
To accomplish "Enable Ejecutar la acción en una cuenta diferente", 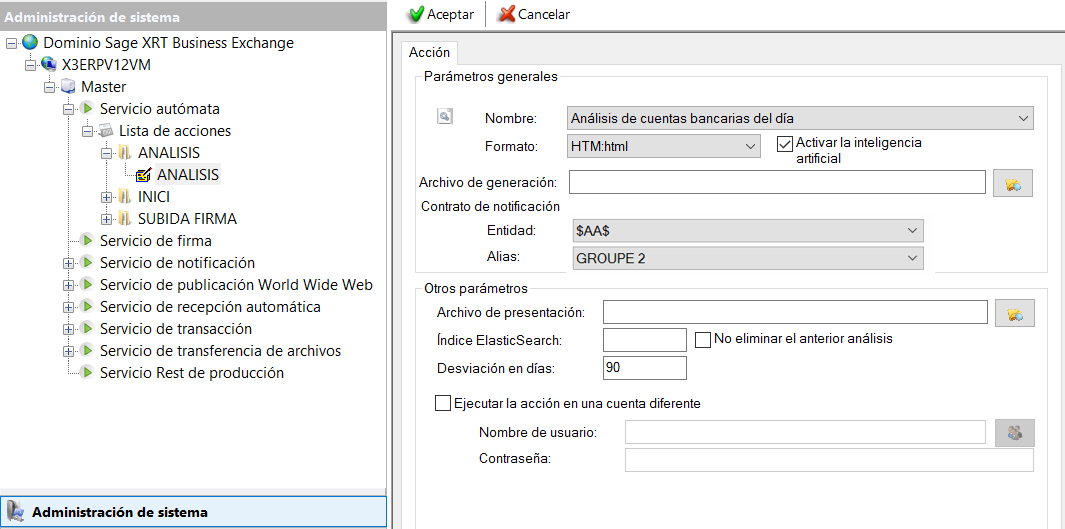I will point(443,404).
